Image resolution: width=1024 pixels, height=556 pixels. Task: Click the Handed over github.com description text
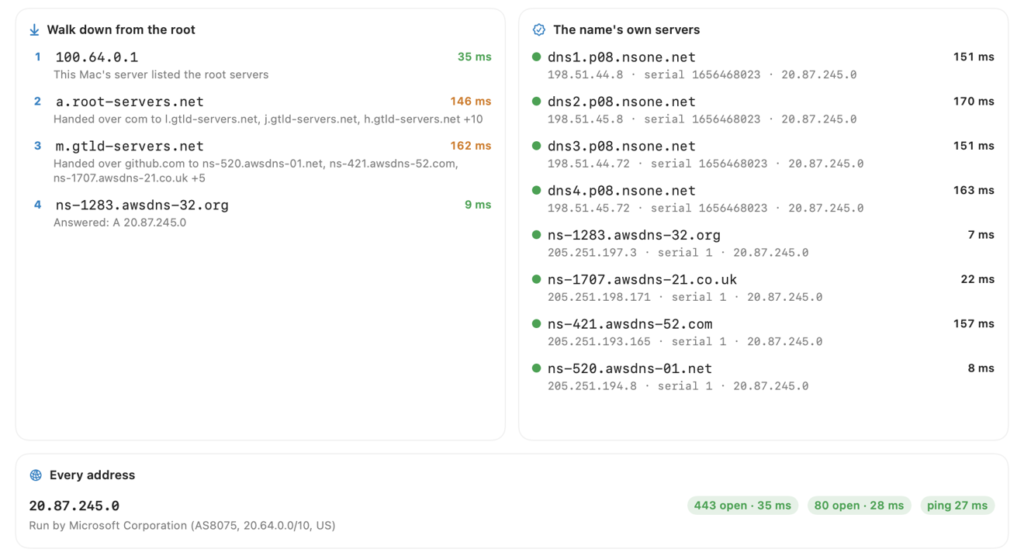click(256, 171)
